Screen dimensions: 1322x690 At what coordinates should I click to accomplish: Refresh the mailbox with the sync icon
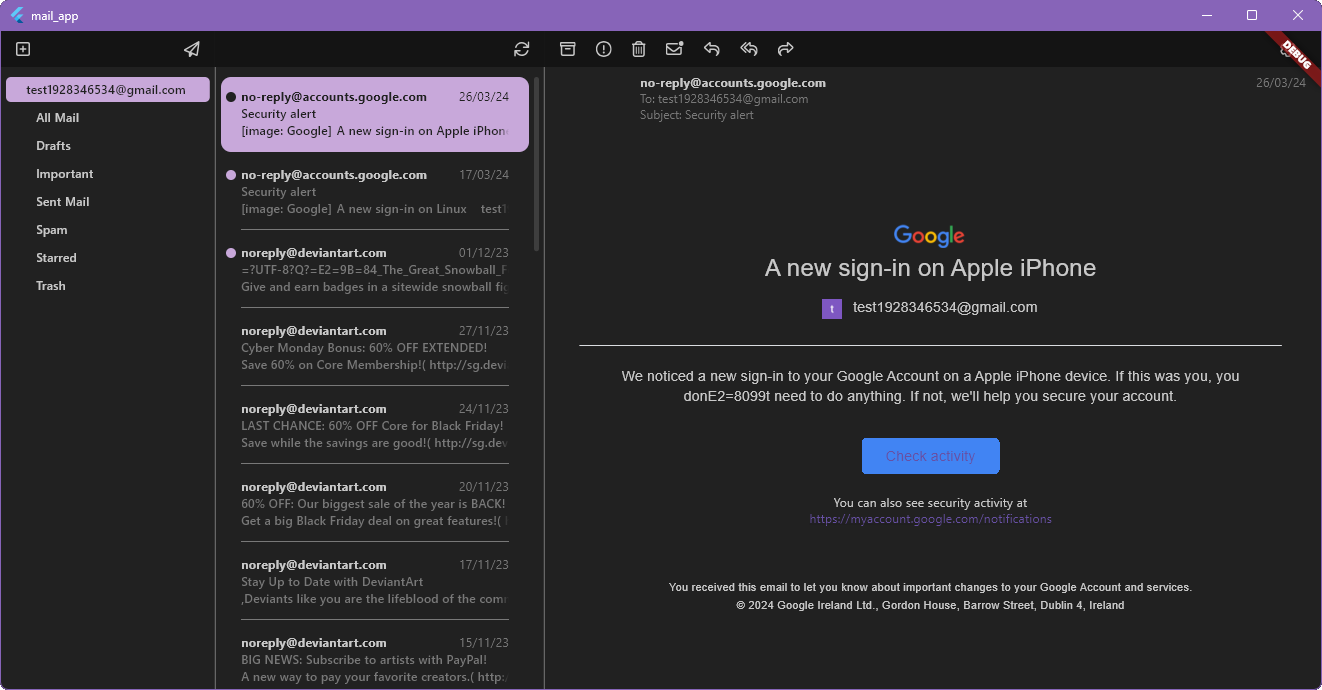[x=521, y=49]
